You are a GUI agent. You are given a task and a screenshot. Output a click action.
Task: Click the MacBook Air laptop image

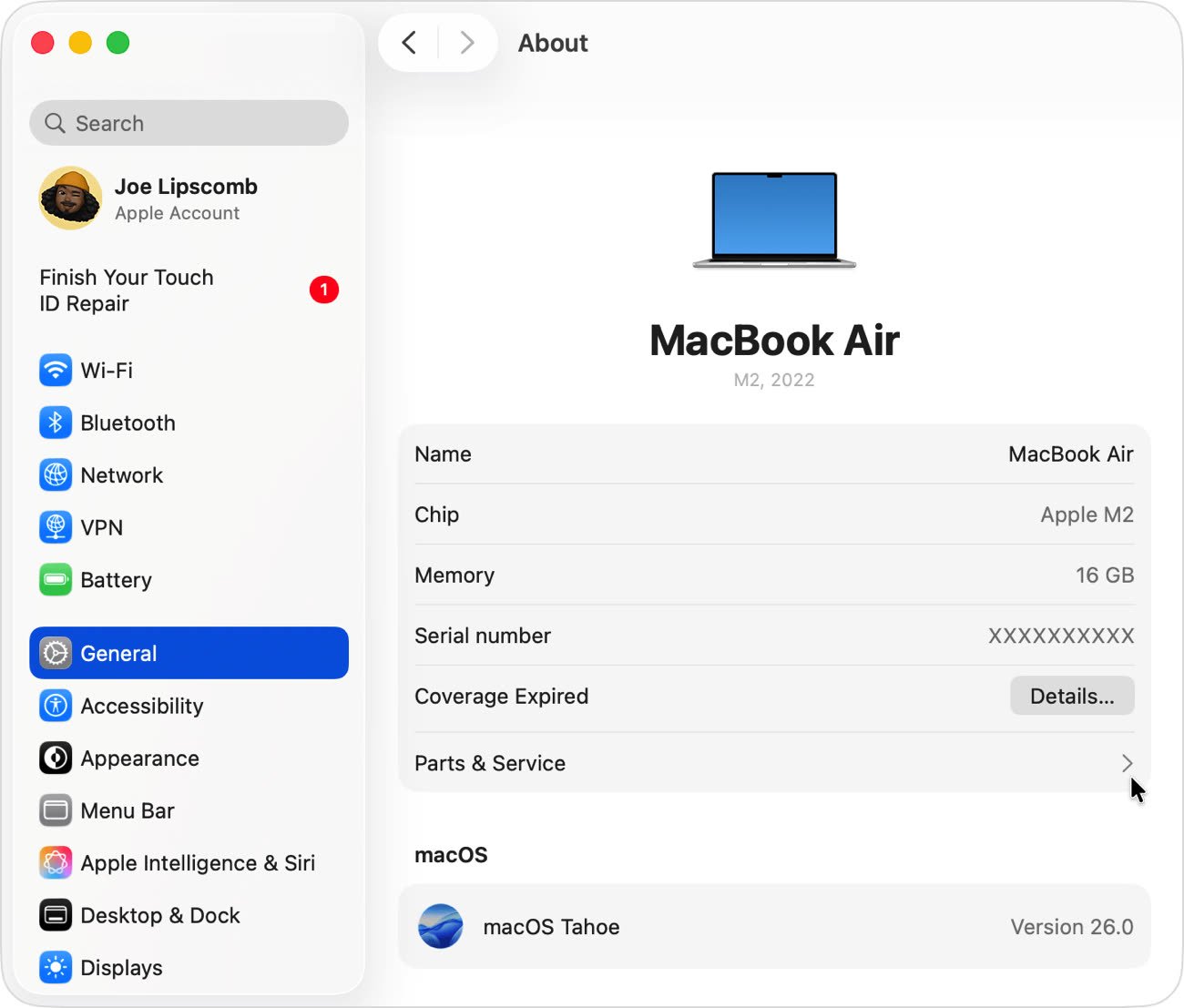pyautogui.click(x=774, y=219)
